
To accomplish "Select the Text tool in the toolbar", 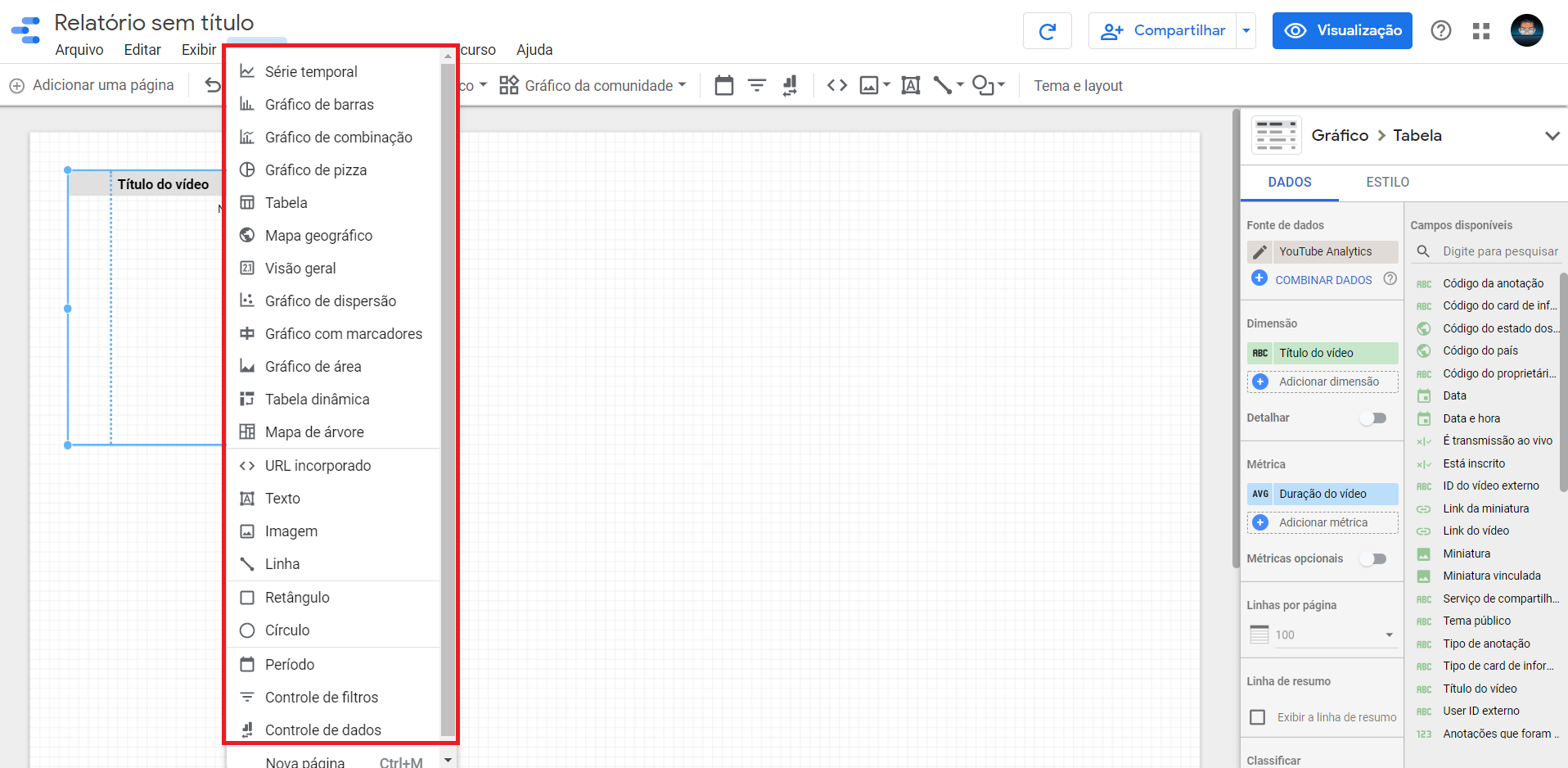I will (x=910, y=84).
